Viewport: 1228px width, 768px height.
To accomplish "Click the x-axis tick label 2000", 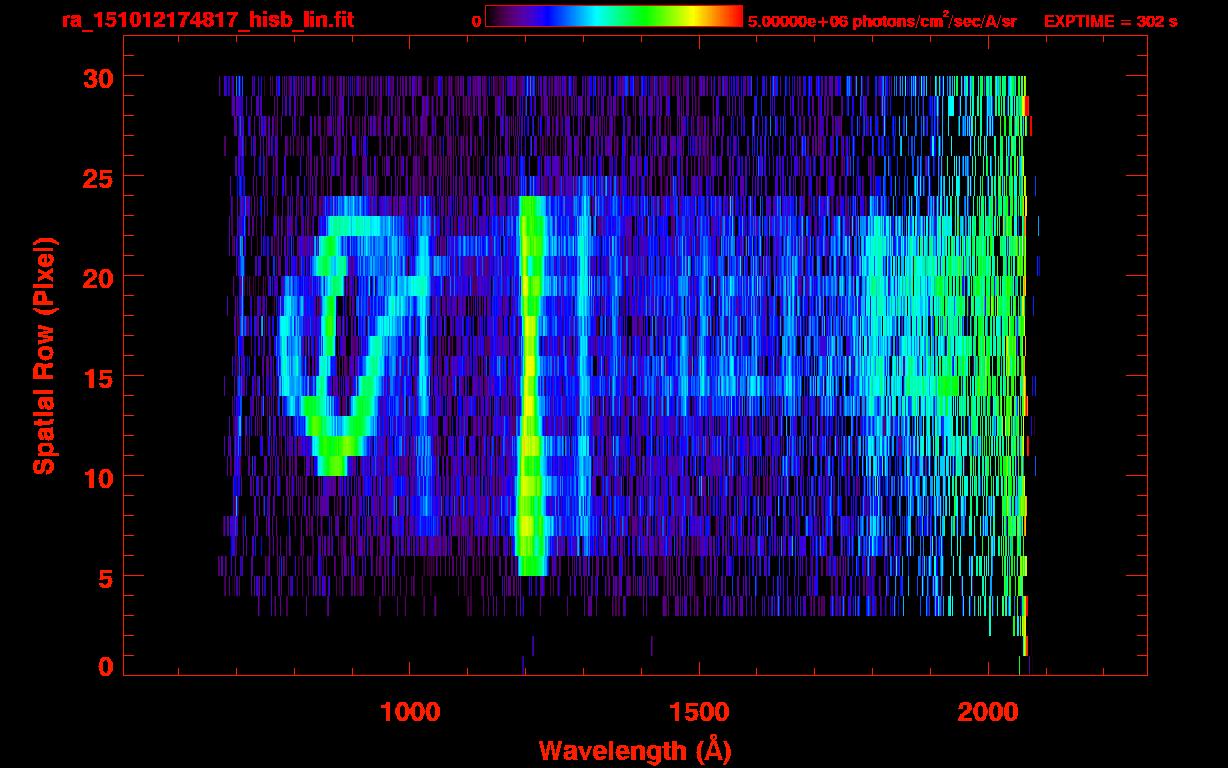I will 987,712.
